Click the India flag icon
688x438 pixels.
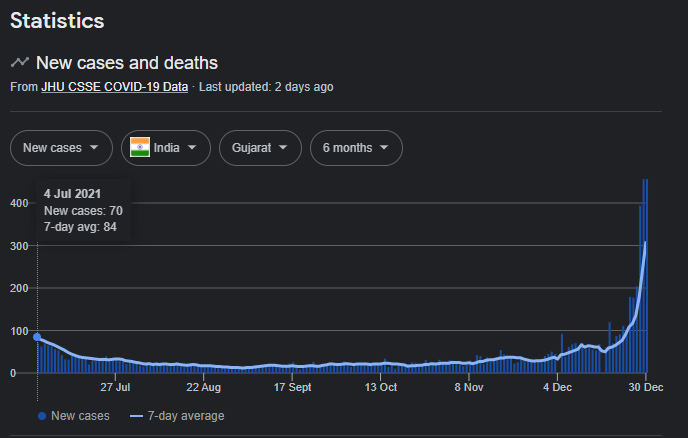click(140, 147)
